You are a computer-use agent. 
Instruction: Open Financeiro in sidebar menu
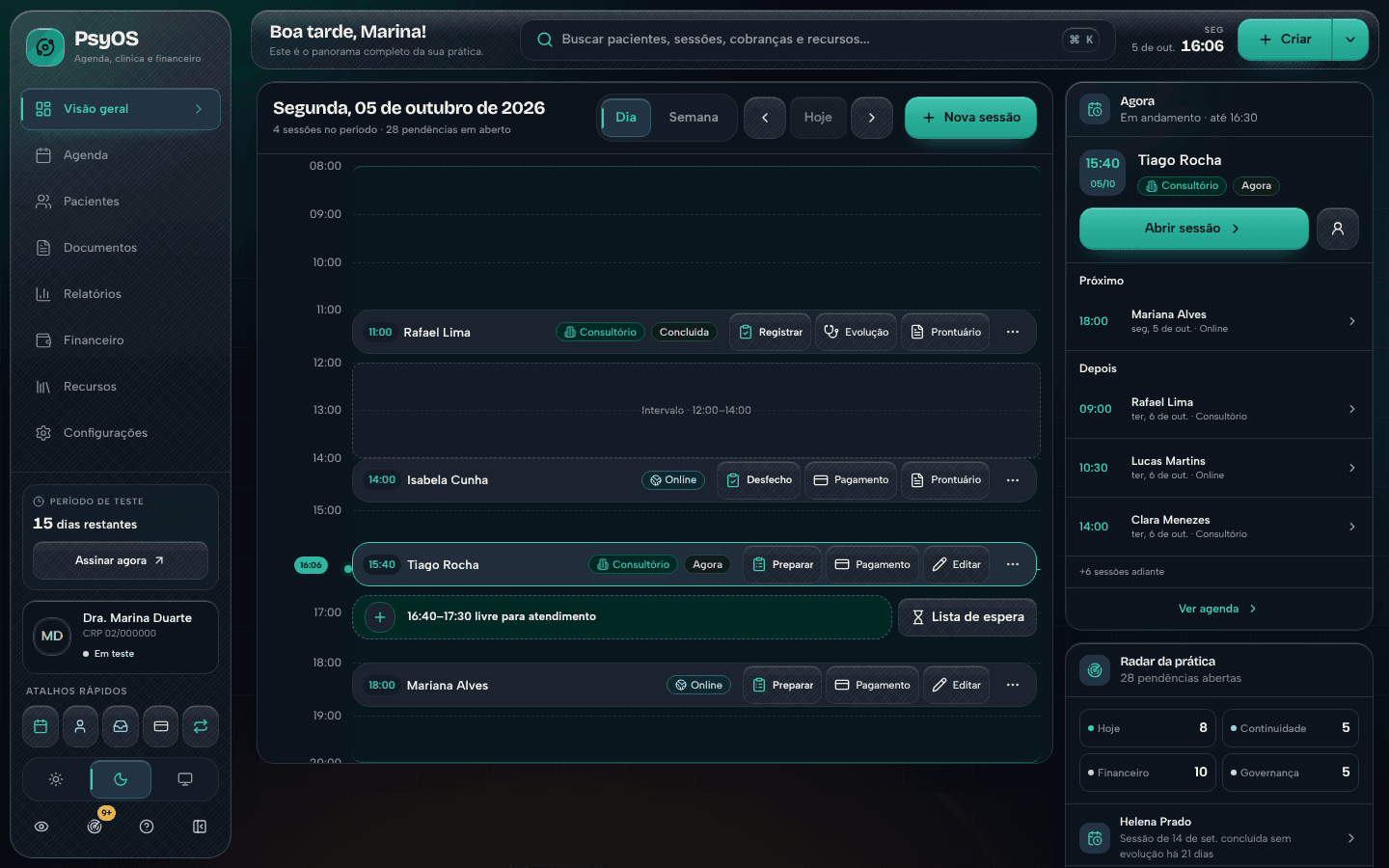coord(121,340)
